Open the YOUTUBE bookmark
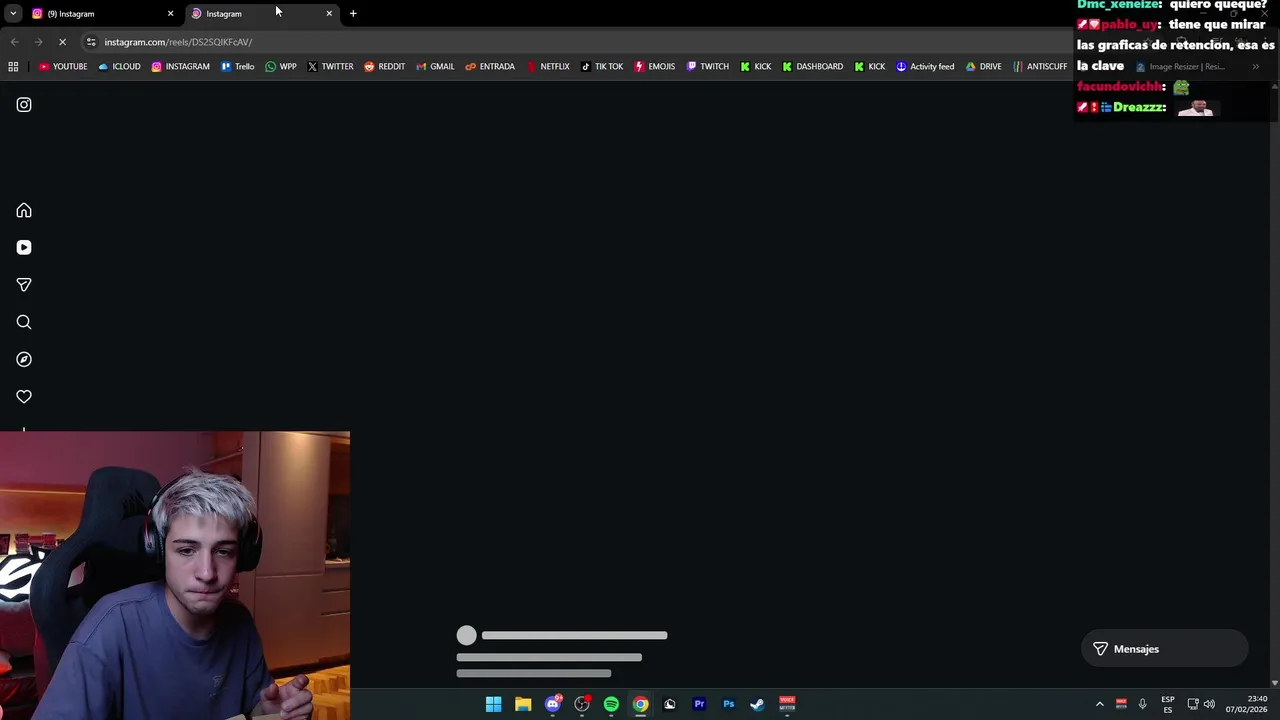1280x720 pixels. point(63,67)
